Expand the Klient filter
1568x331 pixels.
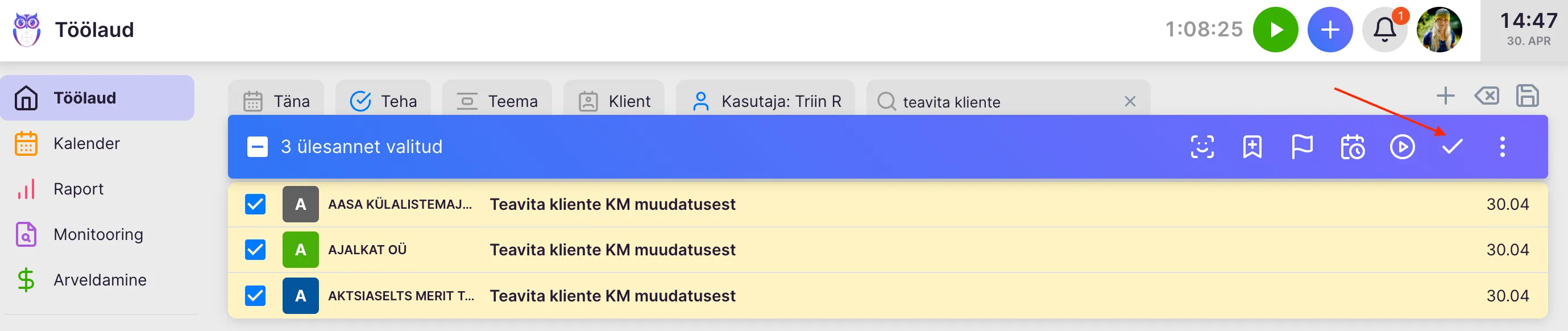pyautogui.click(x=615, y=101)
